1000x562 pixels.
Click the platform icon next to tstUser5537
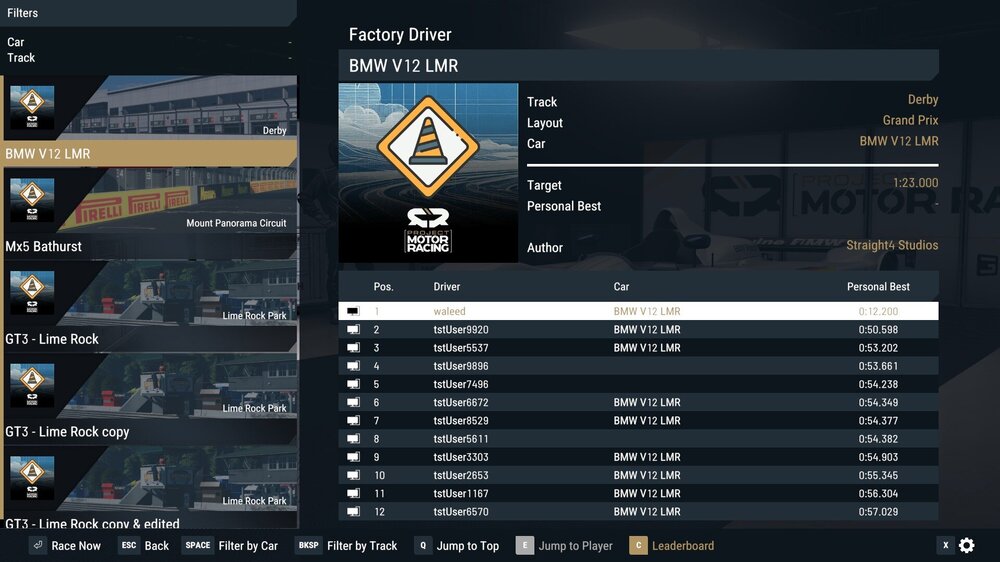(353, 348)
